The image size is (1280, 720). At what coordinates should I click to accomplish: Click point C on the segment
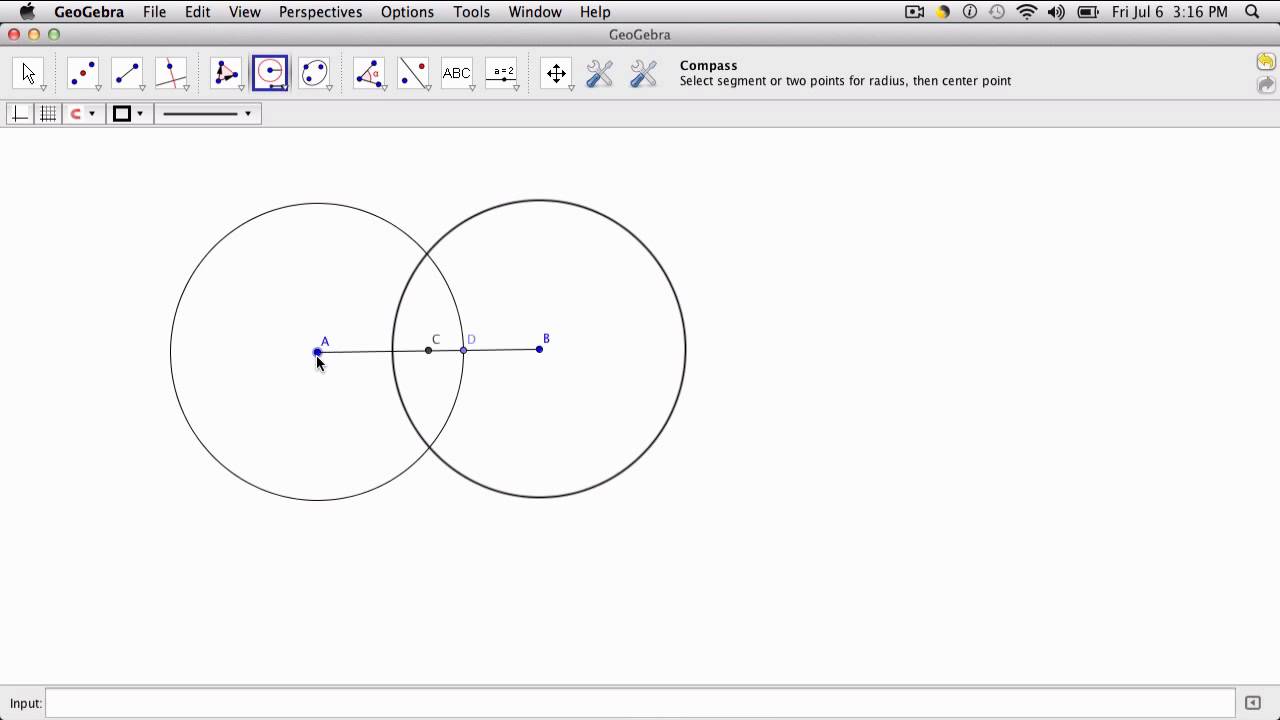pos(428,350)
